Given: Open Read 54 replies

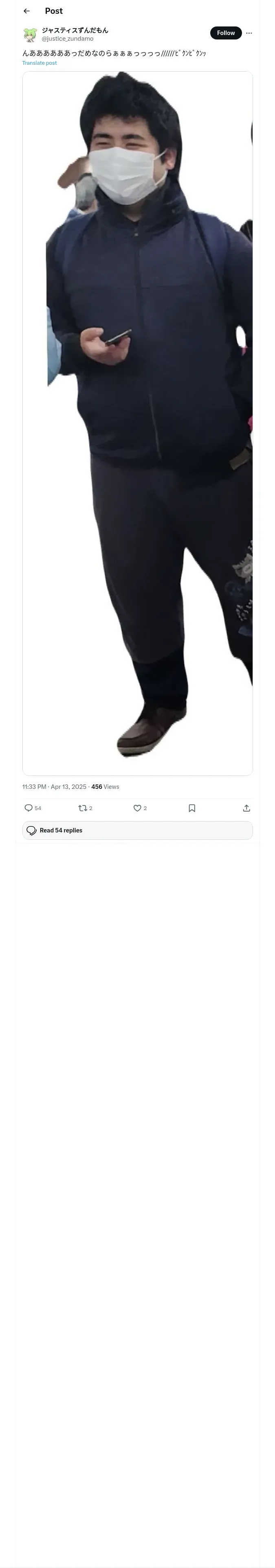Looking at the screenshot, I should pos(138,830).
